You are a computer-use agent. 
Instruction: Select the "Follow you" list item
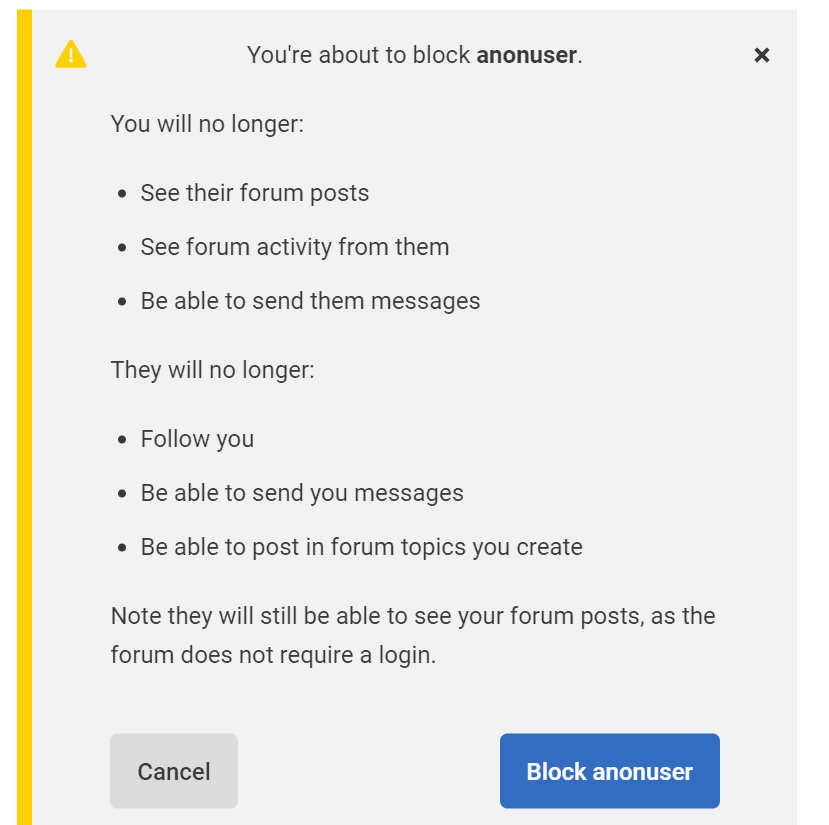(x=197, y=439)
